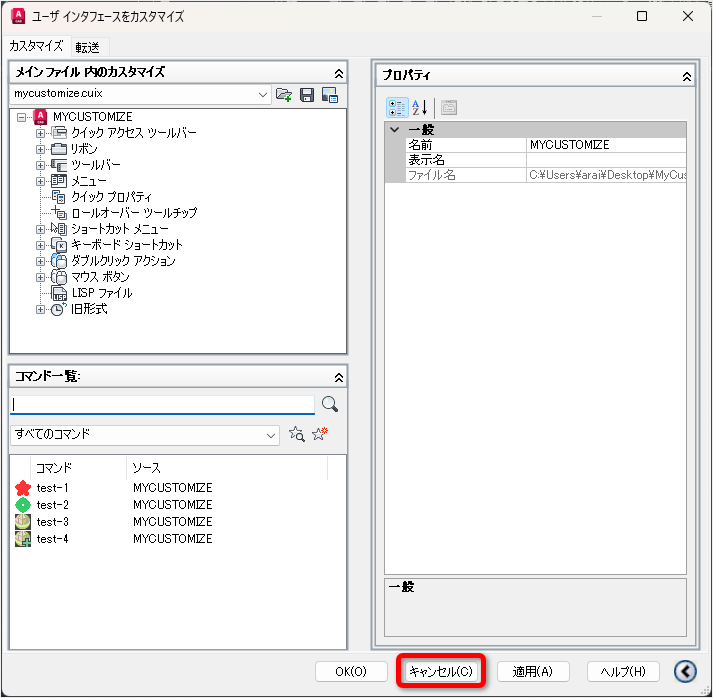The height and width of the screenshot is (698, 713).
Task: Select the icon next to test-3
Action: pyautogui.click(x=23, y=522)
